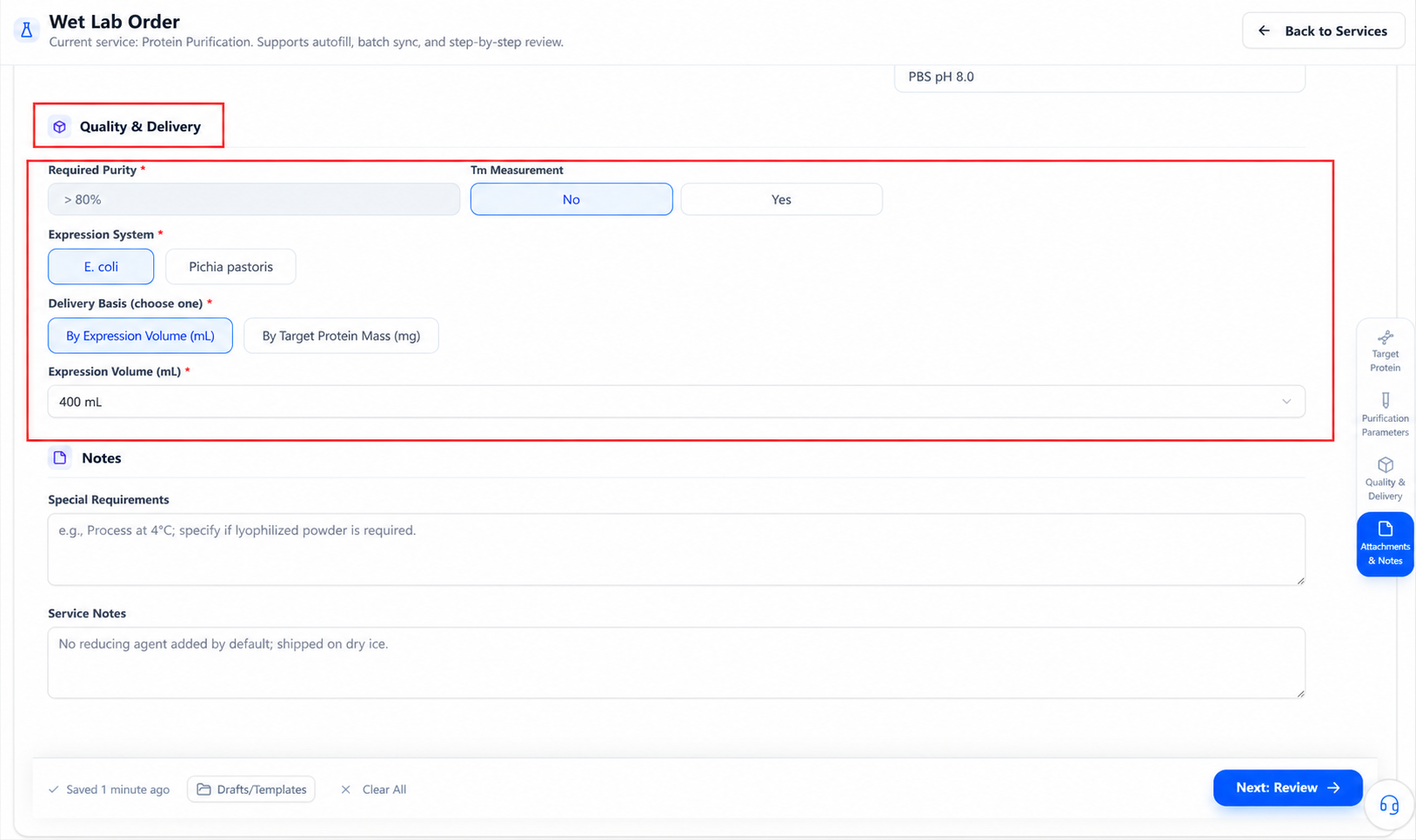Proceed with Next: Review button
Viewport: 1416px width, 840px height.
point(1287,788)
